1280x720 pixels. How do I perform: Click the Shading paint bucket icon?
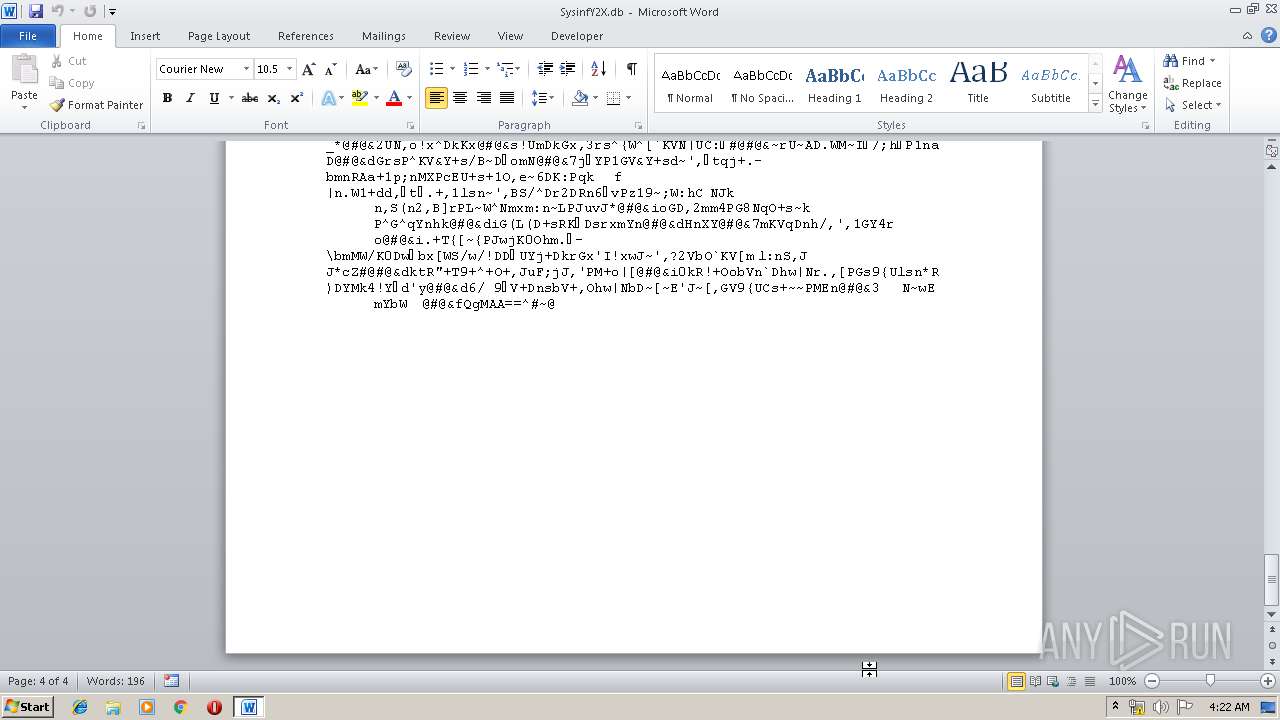point(580,98)
